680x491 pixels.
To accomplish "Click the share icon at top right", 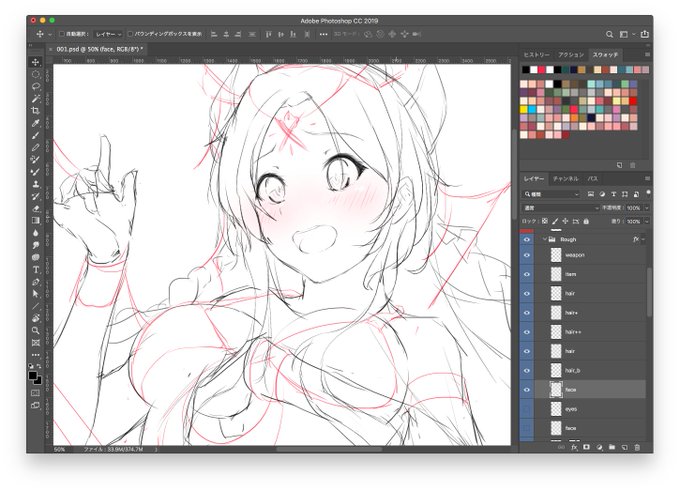I will 645,34.
